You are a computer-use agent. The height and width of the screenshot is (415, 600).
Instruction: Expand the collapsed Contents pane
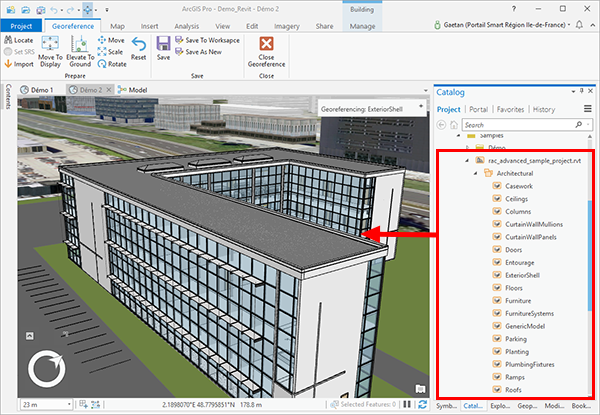pyautogui.click(x=8, y=96)
